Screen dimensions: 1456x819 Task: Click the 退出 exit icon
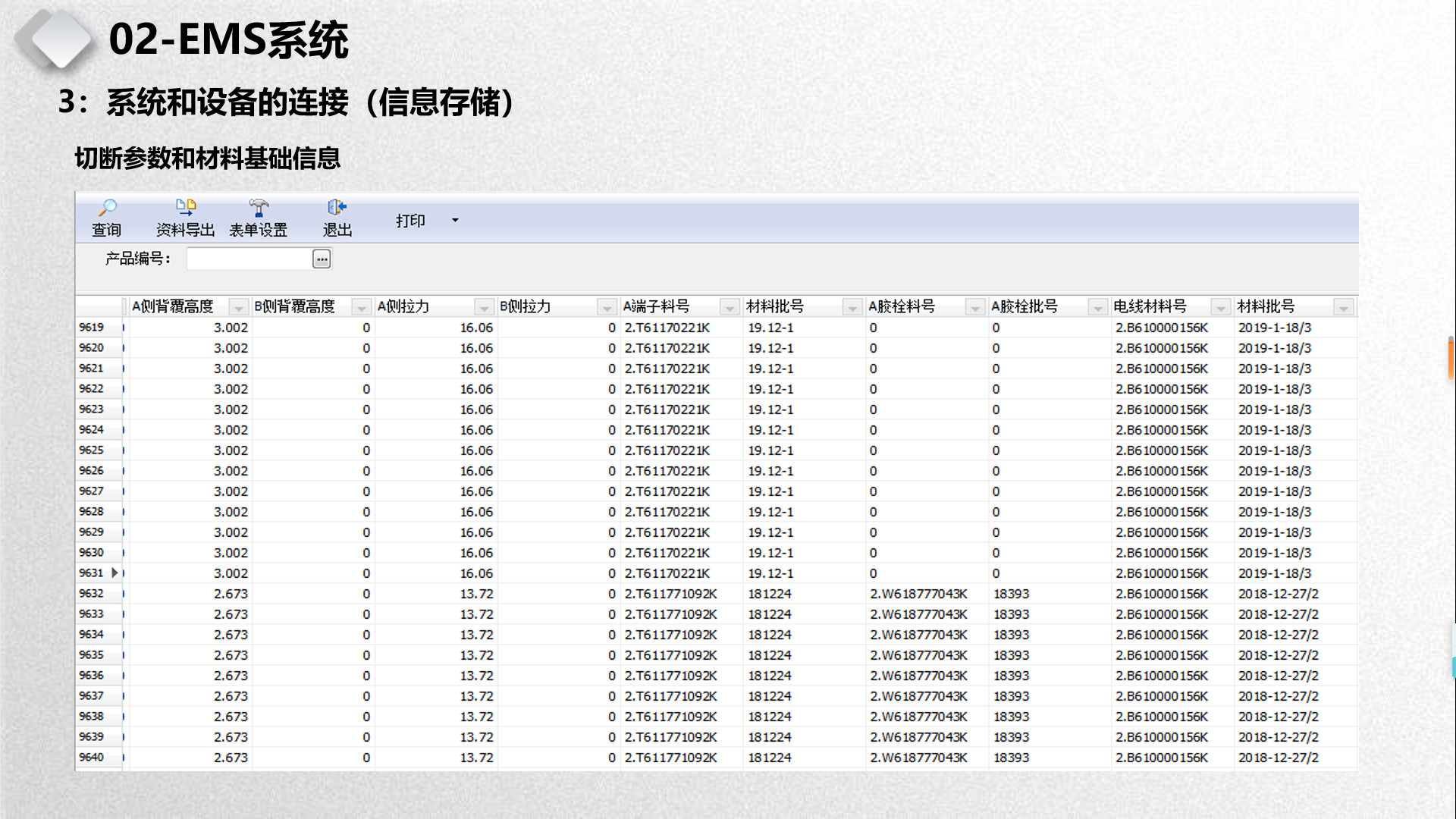coord(337,207)
